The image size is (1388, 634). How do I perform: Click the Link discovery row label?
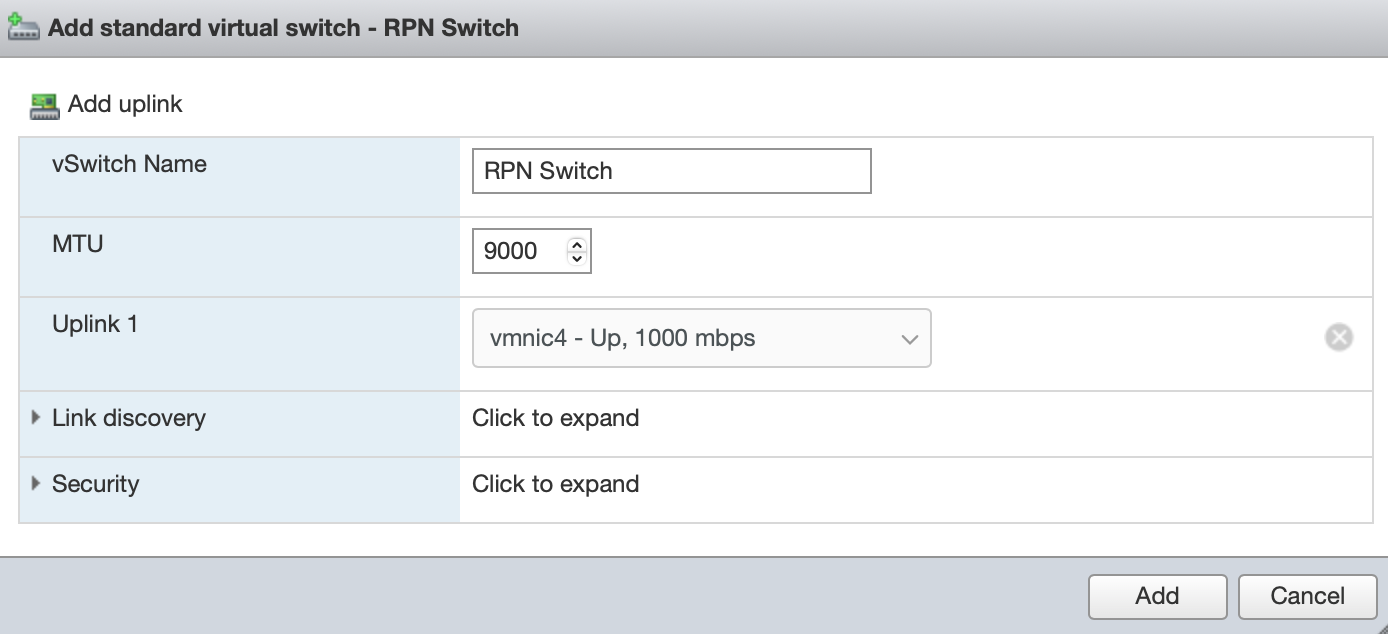tap(128, 418)
